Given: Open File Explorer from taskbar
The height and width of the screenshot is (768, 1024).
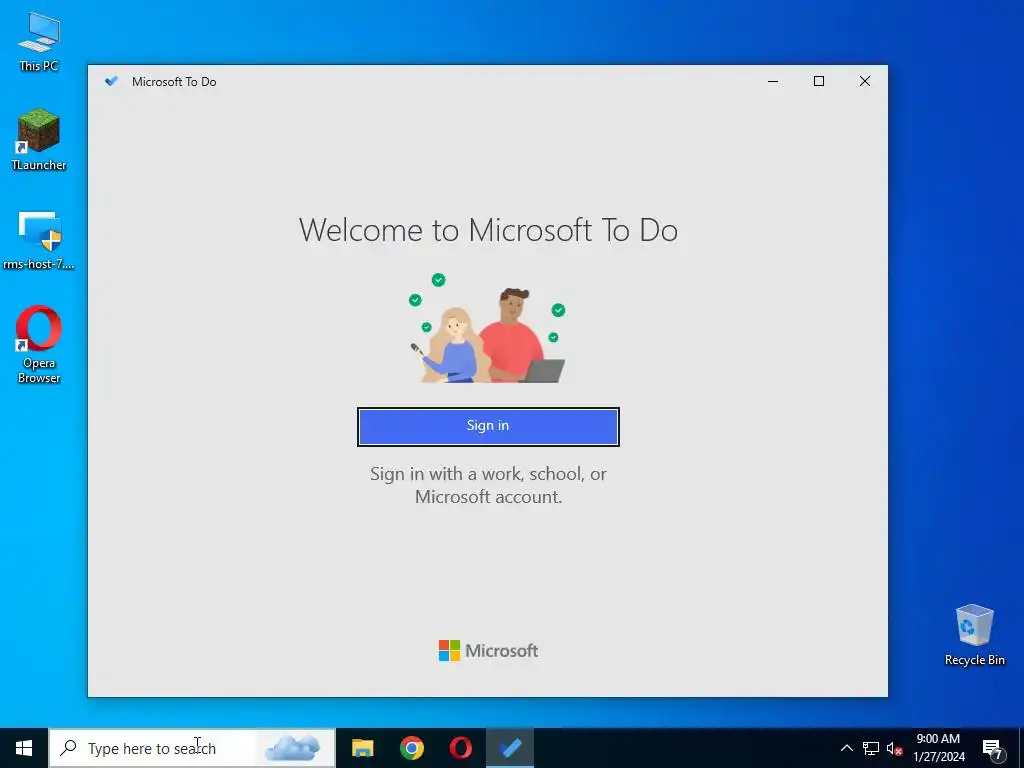Looking at the screenshot, I should [x=362, y=748].
